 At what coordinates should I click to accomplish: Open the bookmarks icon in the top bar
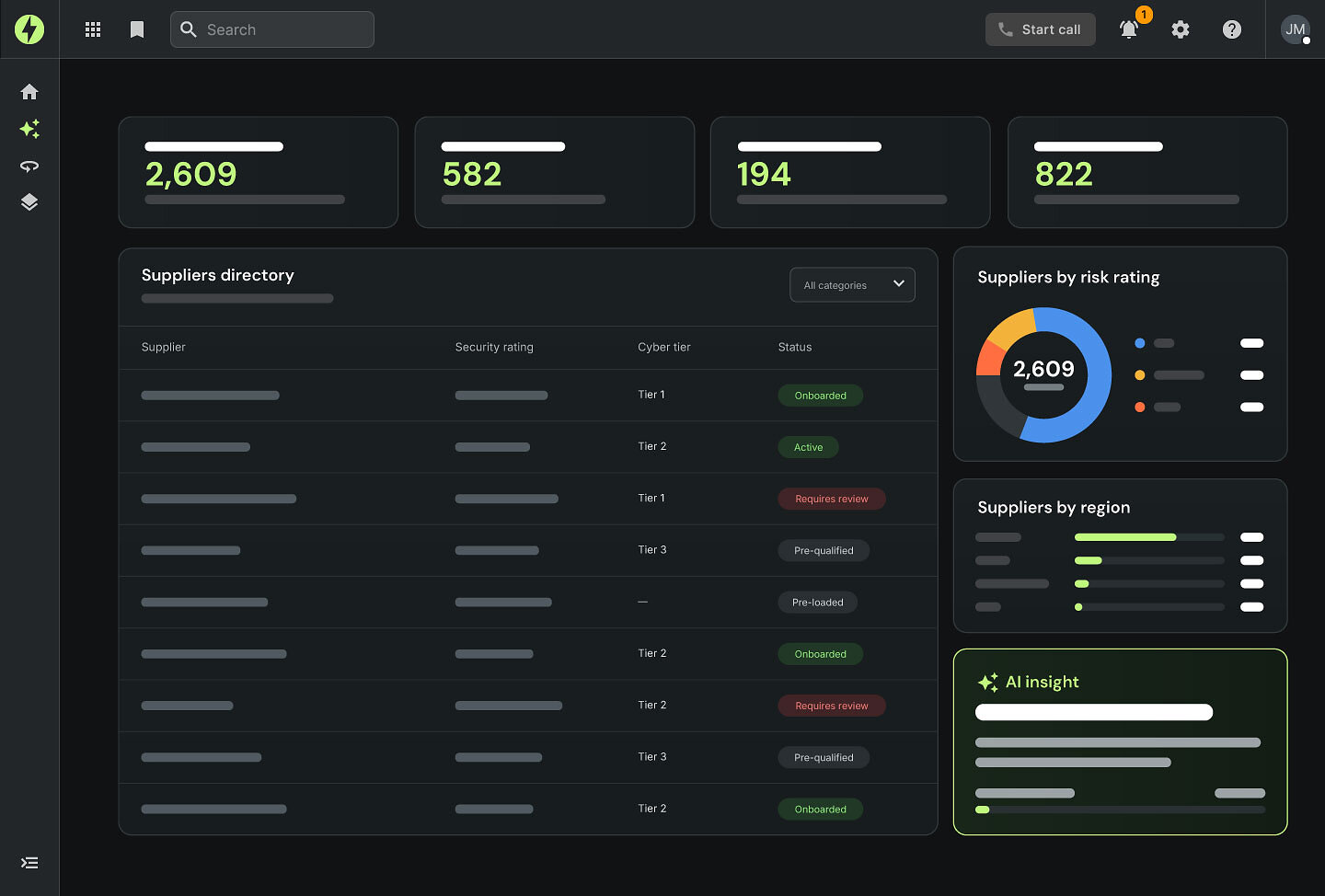[137, 29]
